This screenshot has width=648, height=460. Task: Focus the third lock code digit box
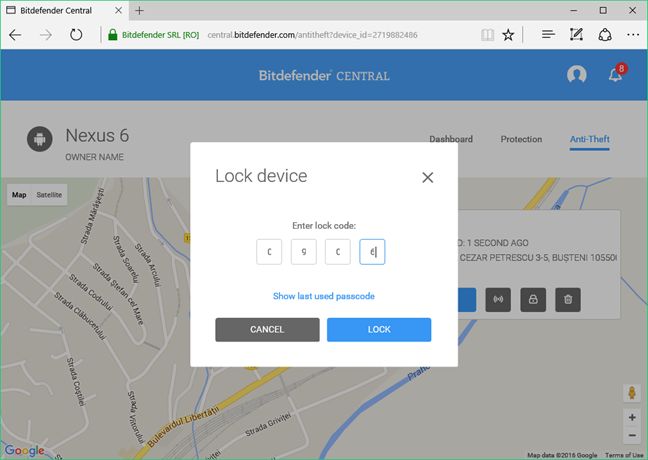point(338,252)
